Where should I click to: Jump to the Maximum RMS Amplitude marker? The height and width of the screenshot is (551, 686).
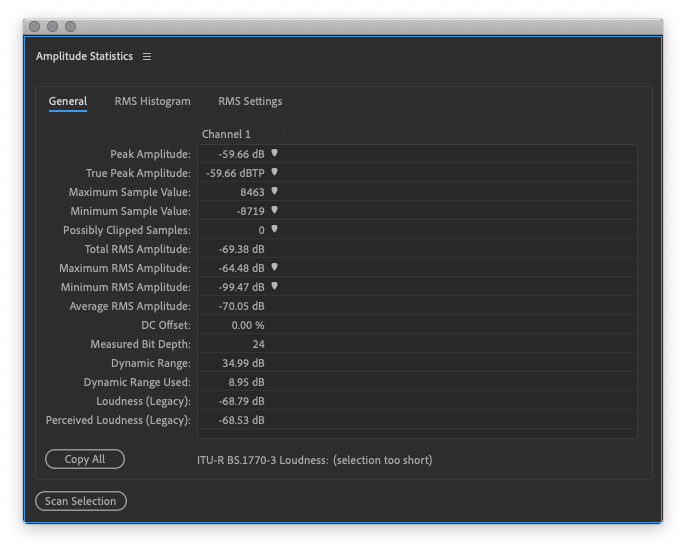[274, 267]
